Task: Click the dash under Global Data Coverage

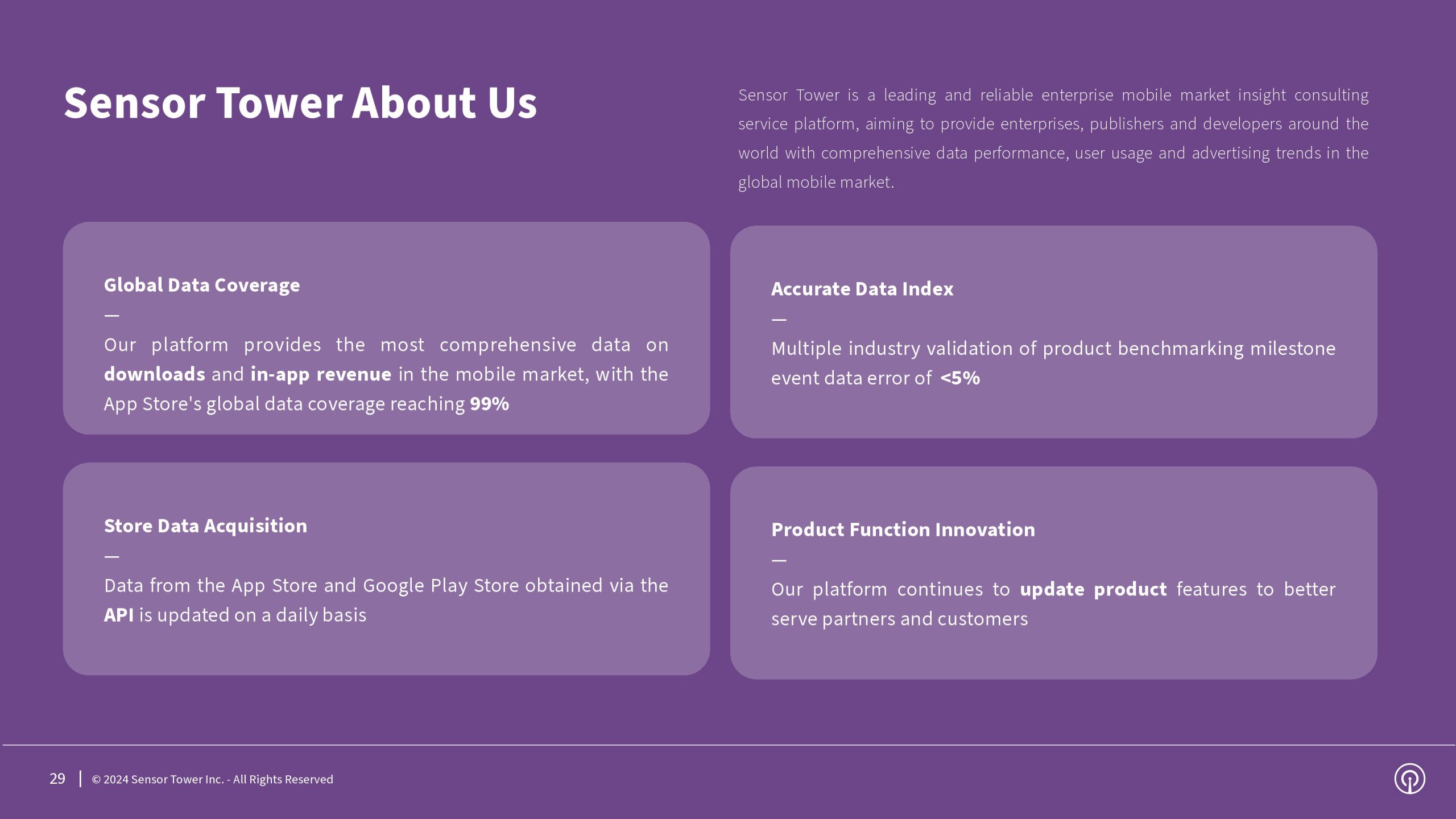Action: click(112, 315)
